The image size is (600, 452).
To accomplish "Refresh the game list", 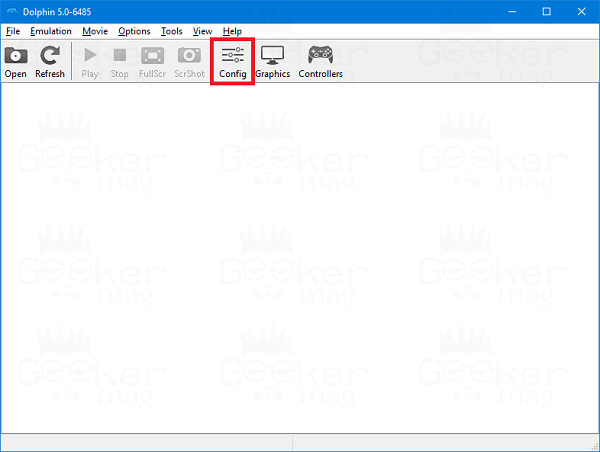I will pyautogui.click(x=50, y=62).
